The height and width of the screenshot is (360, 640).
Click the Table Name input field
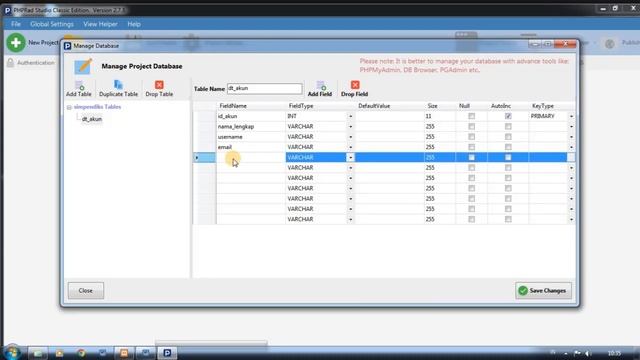(264, 89)
